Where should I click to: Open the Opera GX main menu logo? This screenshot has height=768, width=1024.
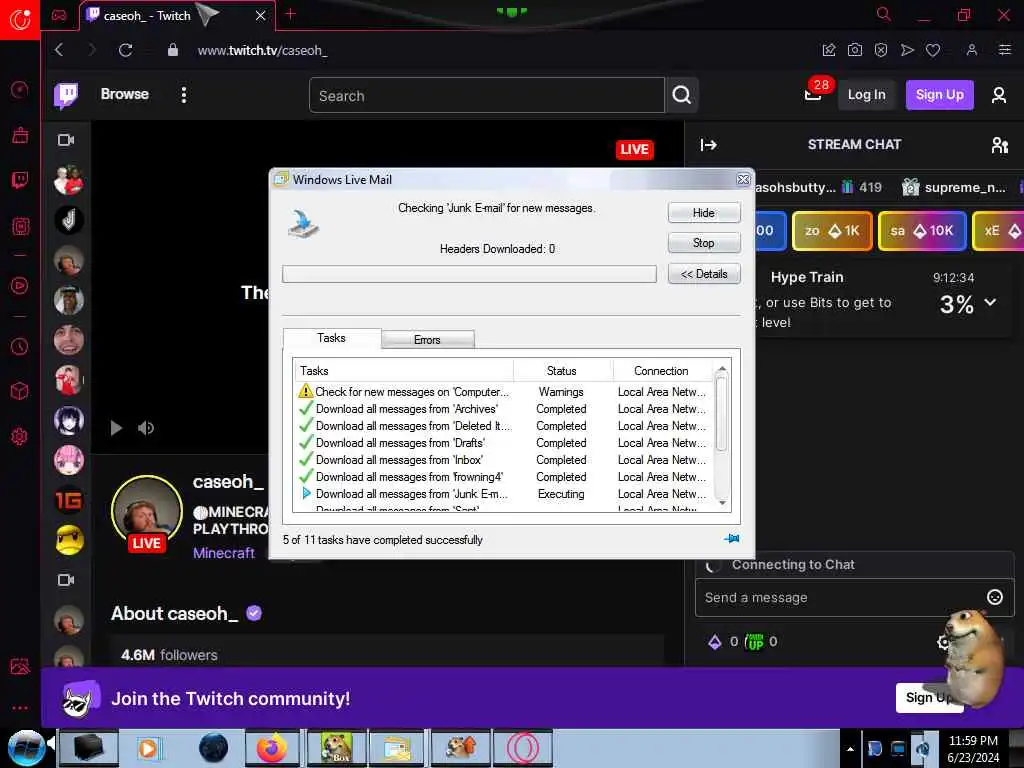[20, 20]
